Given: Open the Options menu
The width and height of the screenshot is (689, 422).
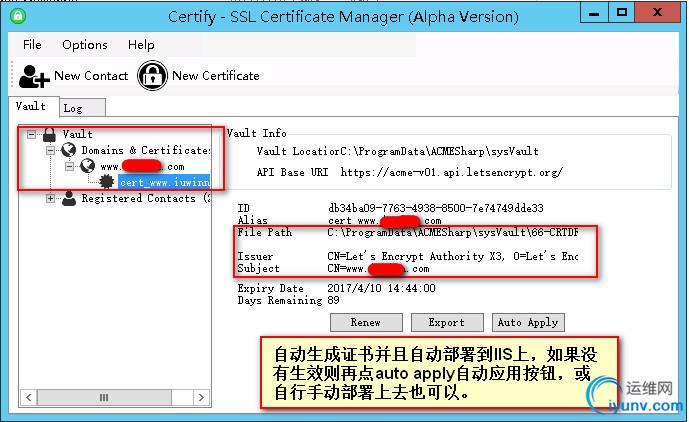Looking at the screenshot, I should coord(85,44).
